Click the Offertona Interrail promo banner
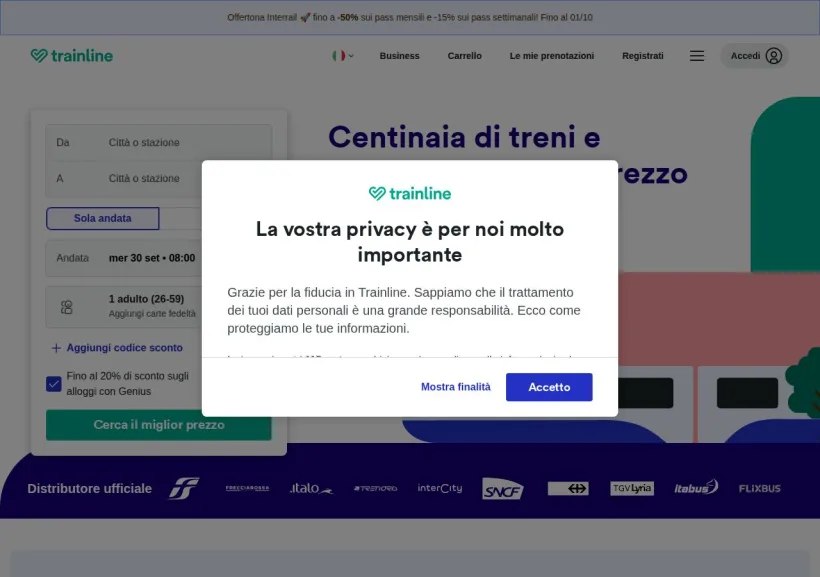The image size is (820, 577). 410,17
